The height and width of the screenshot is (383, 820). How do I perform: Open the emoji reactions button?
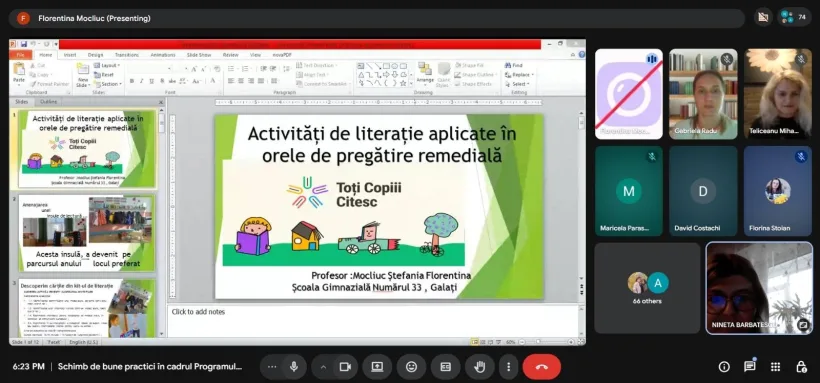click(412, 367)
